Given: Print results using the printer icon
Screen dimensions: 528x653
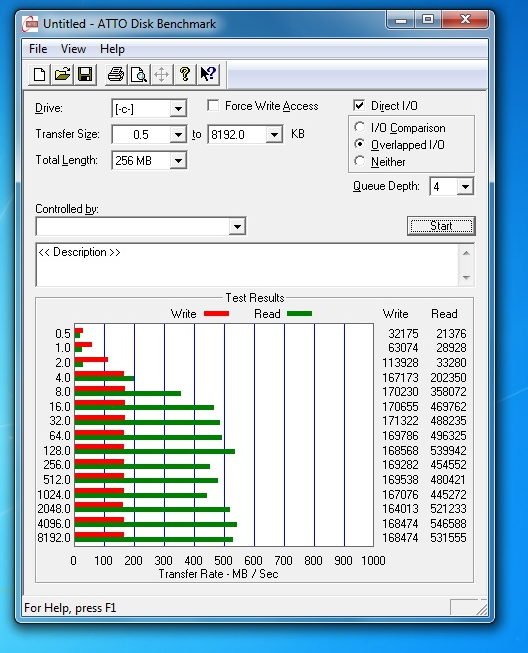Looking at the screenshot, I should point(116,75).
